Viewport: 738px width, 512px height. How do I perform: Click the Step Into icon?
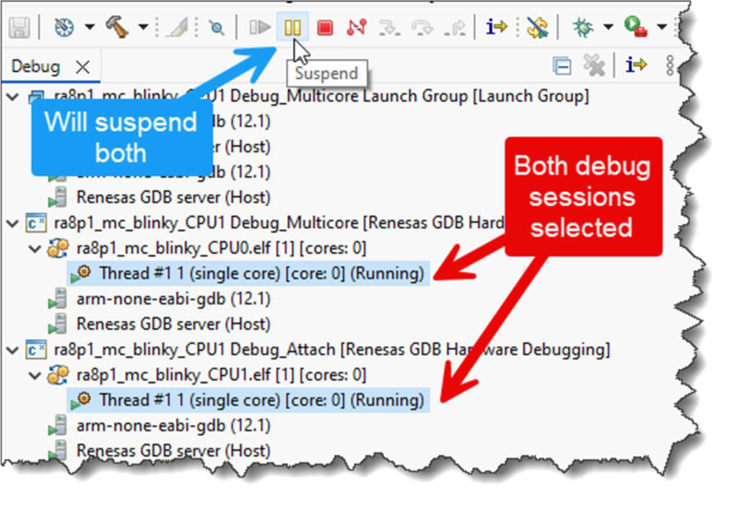click(389, 28)
